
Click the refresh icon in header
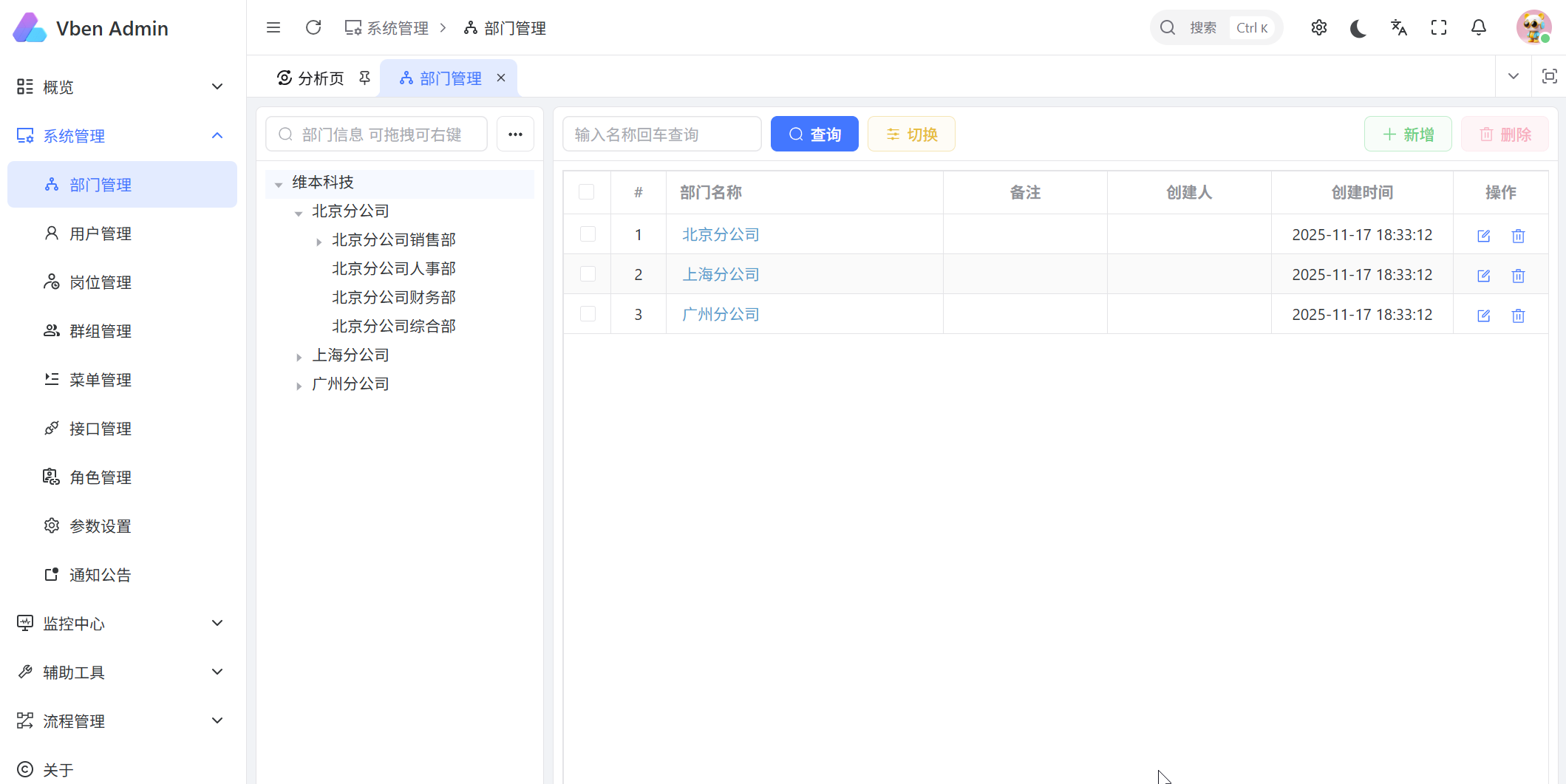[x=313, y=28]
